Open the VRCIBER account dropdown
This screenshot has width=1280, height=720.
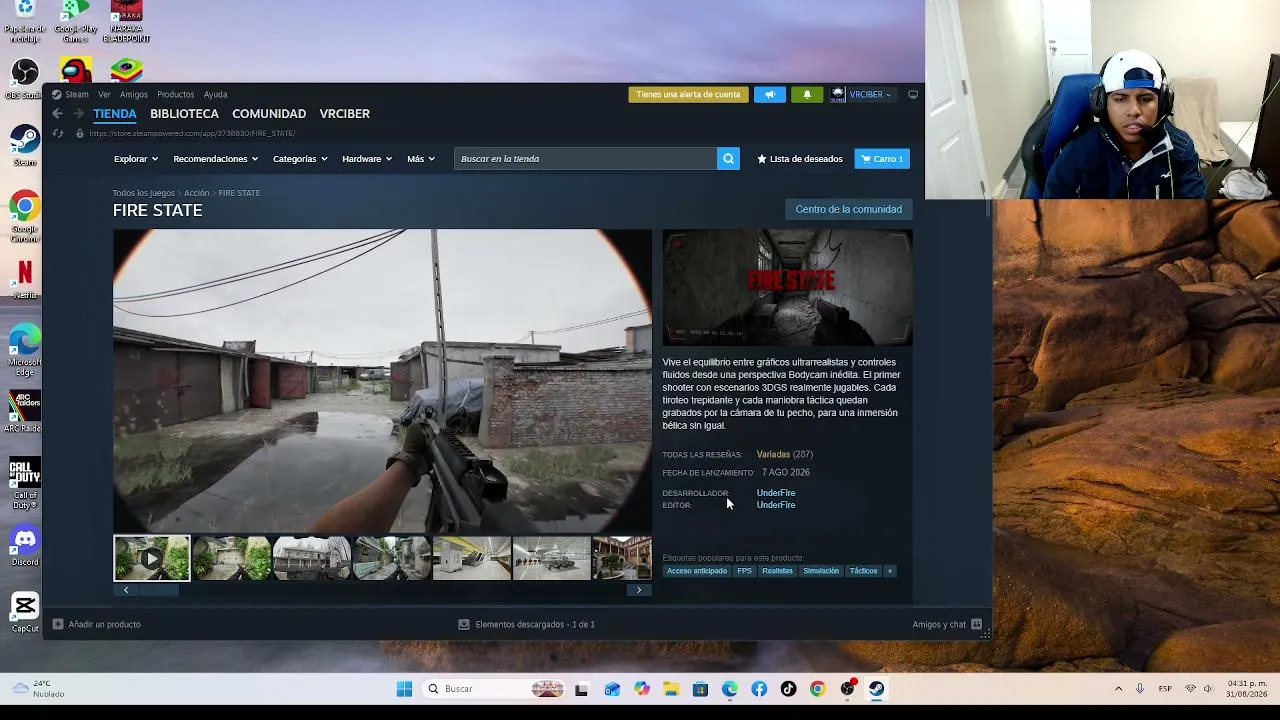tap(870, 95)
